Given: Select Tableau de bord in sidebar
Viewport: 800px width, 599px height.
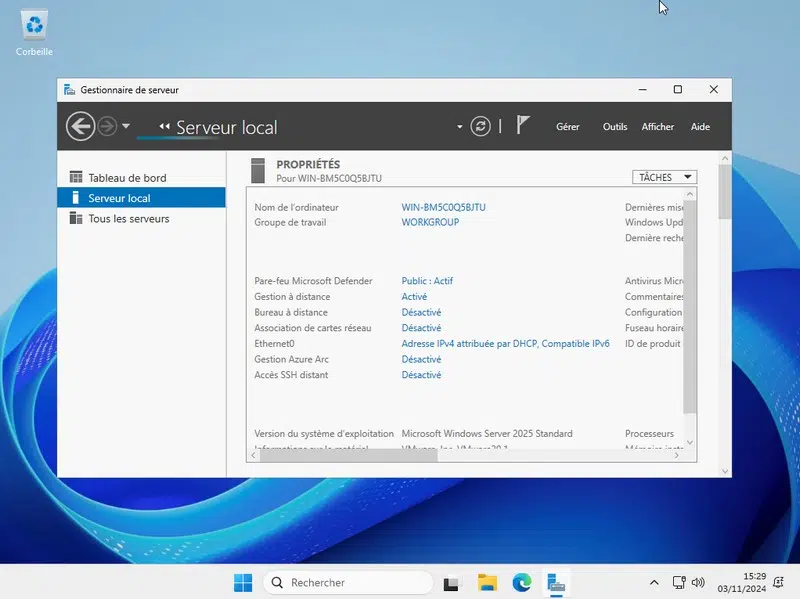Looking at the screenshot, I should (x=127, y=178).
